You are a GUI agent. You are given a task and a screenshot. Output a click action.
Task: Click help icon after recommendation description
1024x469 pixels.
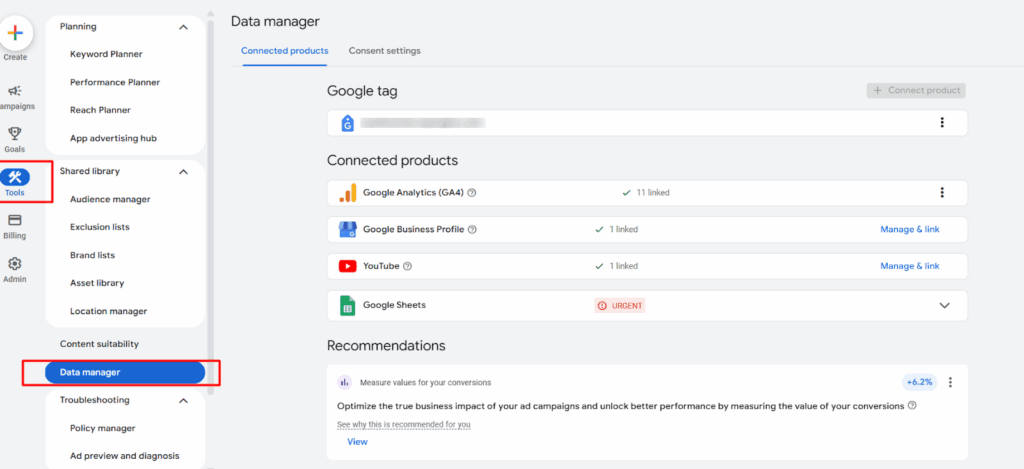912,405
